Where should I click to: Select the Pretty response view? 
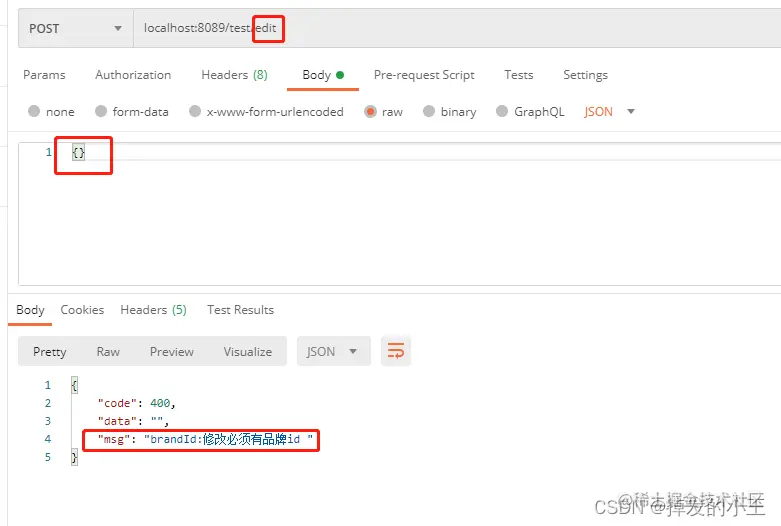(x=50, y=352)
